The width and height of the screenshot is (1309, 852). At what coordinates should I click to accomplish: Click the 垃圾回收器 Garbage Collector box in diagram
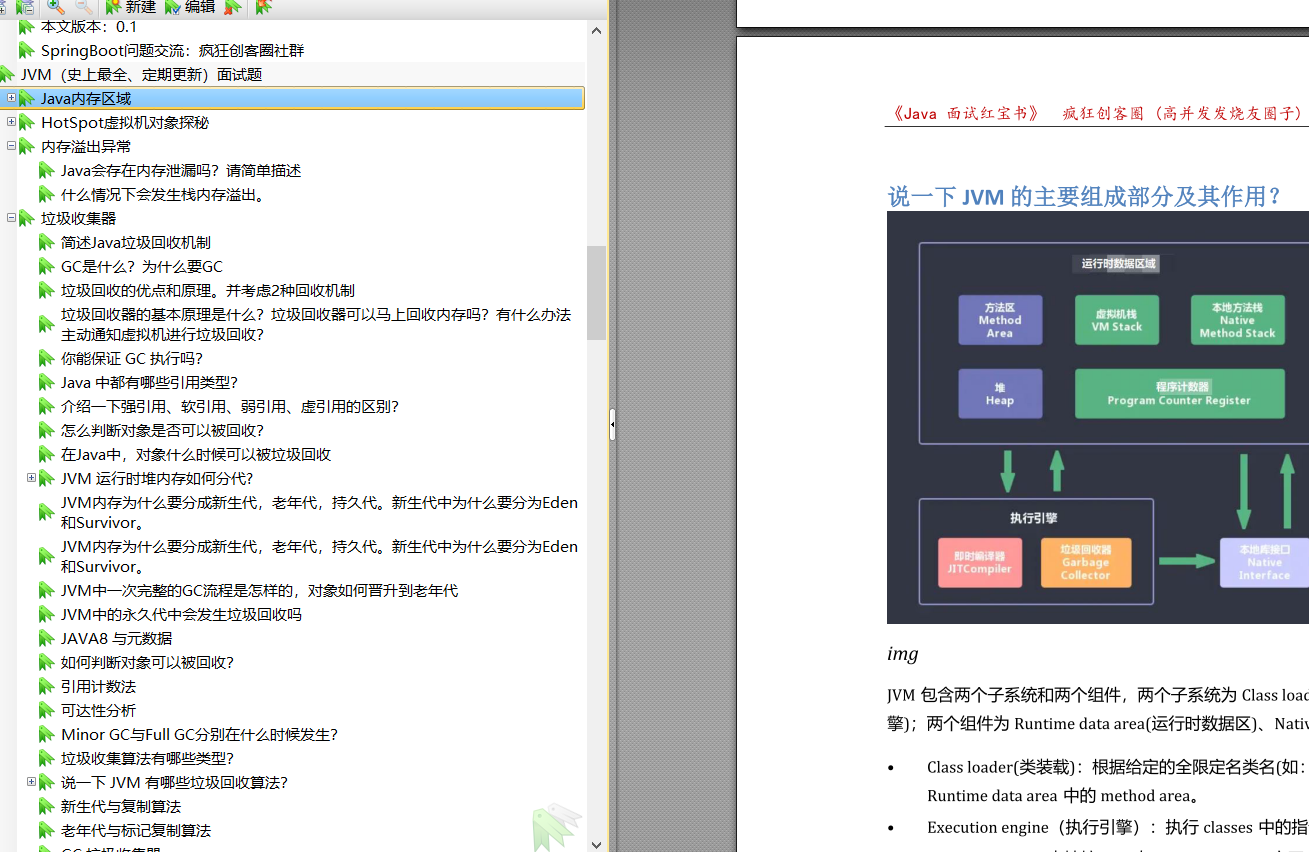[x=1086, y=562]
